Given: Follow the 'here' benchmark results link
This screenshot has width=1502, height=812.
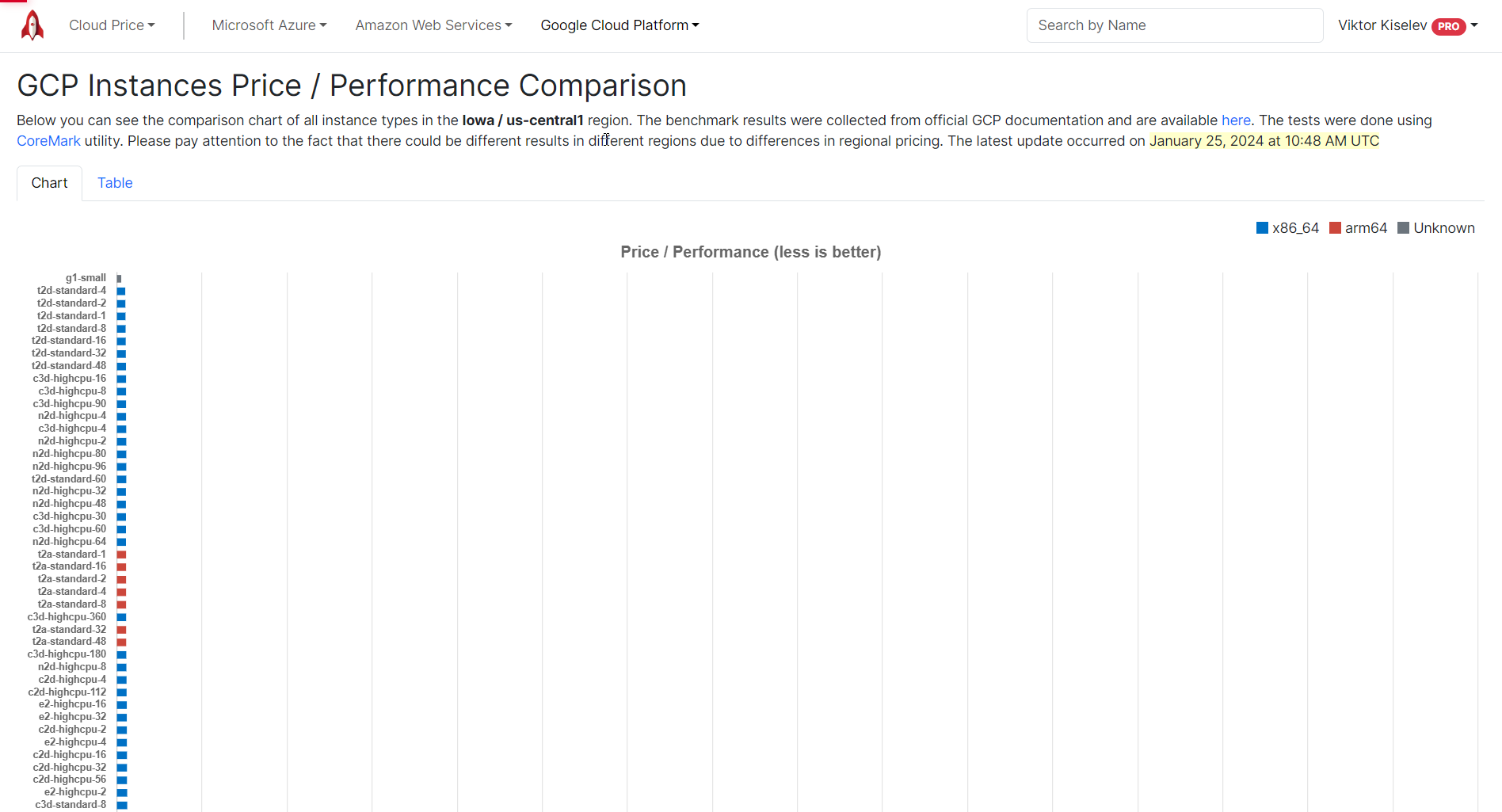Looking at the screenshot, I should click(1236, 120).
